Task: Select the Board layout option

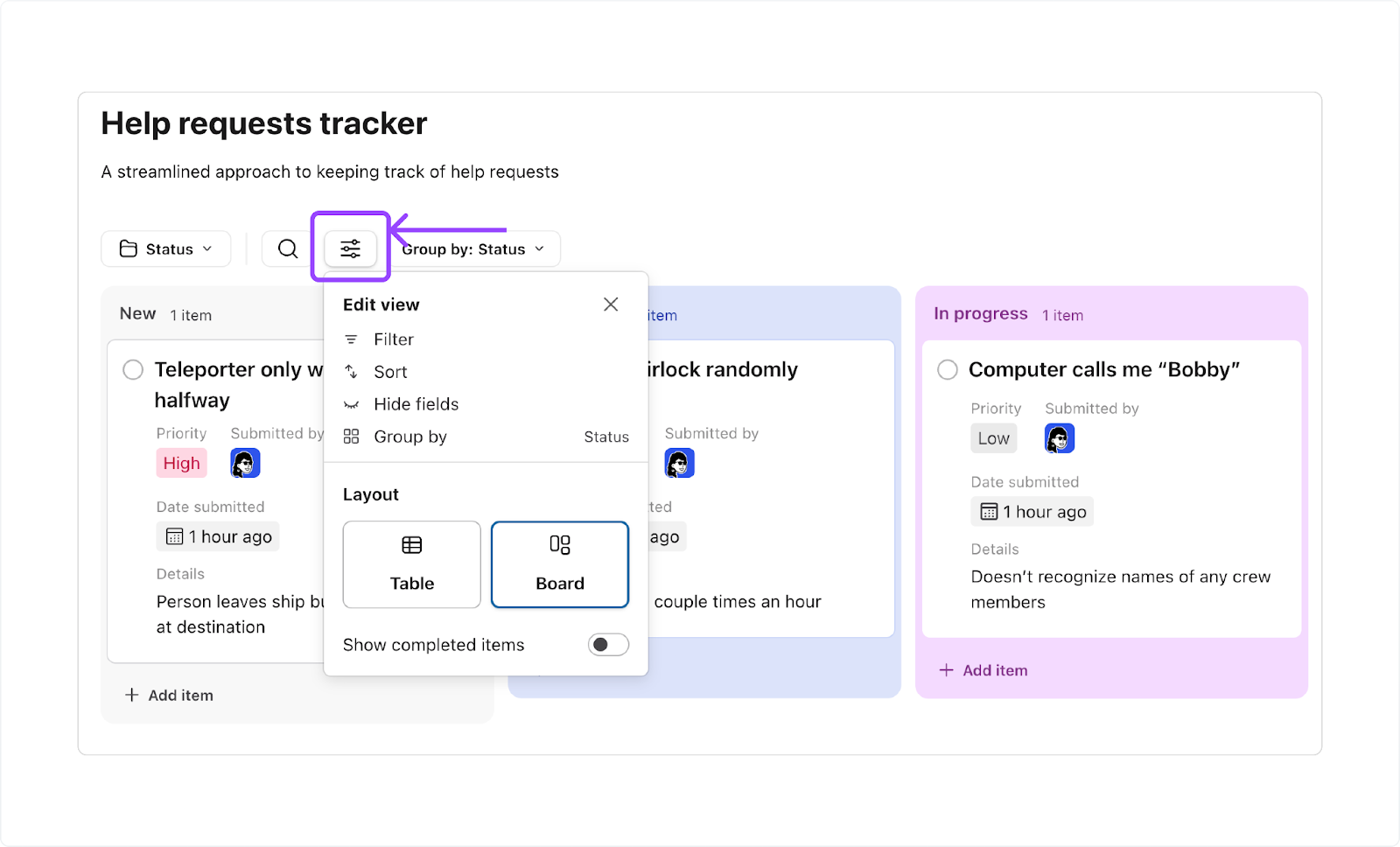Action: point(560,564)
